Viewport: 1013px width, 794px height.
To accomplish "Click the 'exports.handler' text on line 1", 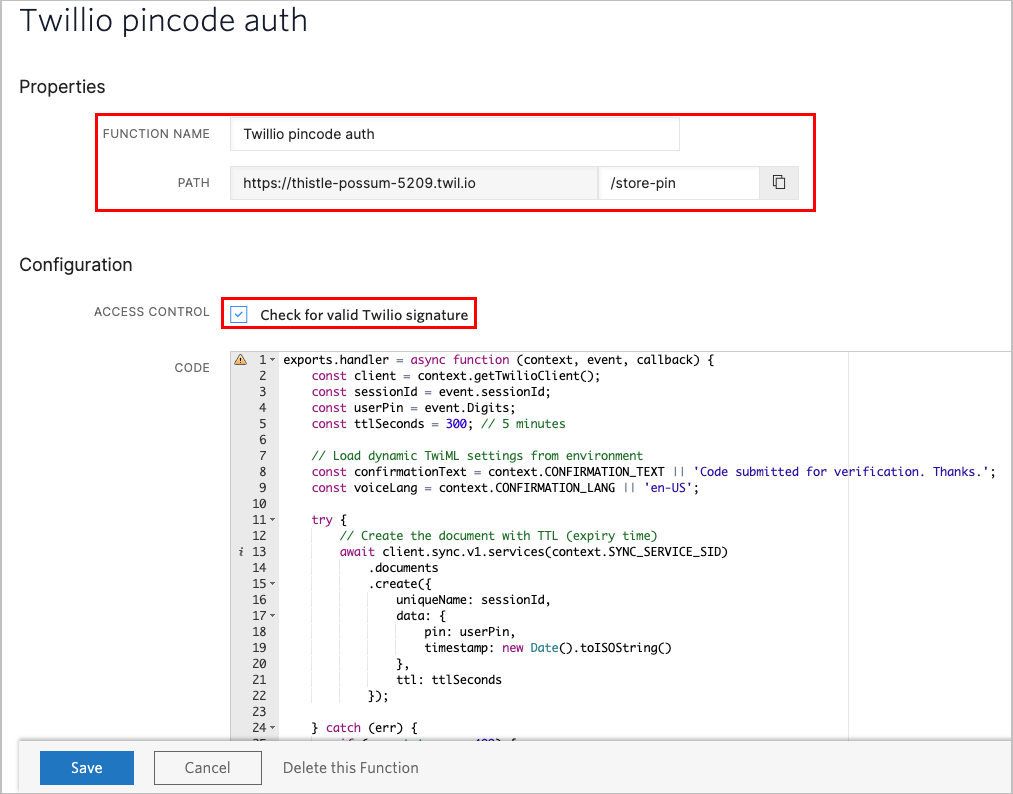I will pyautogui.click(x=336, y=360).
